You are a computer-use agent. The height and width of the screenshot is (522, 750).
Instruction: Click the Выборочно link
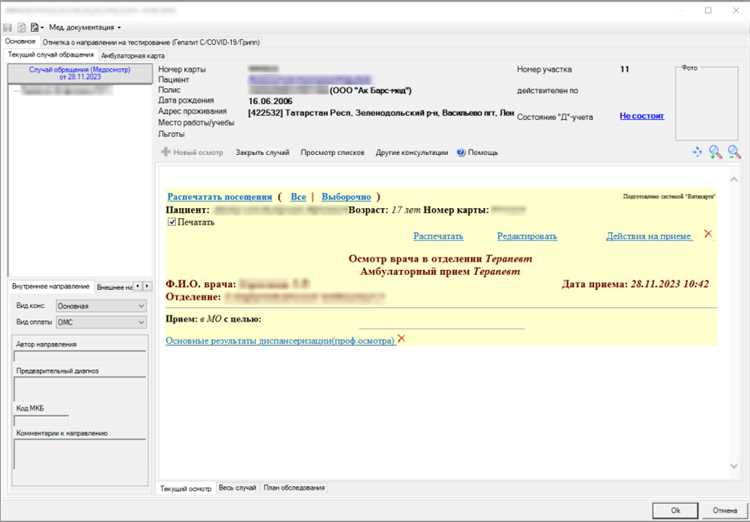(x=346, y=197)
